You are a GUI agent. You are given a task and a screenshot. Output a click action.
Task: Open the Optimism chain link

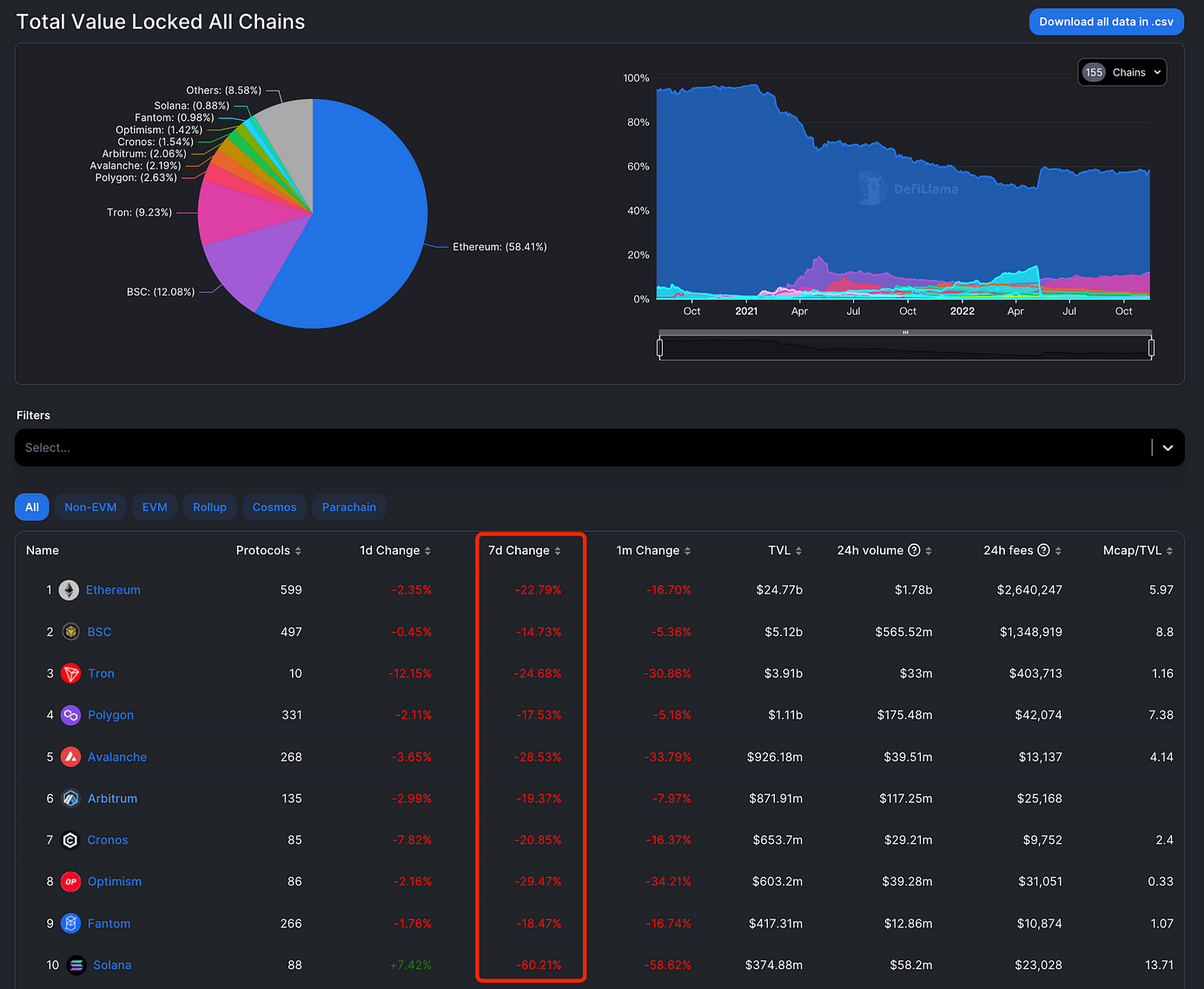[x=115, y=881]
